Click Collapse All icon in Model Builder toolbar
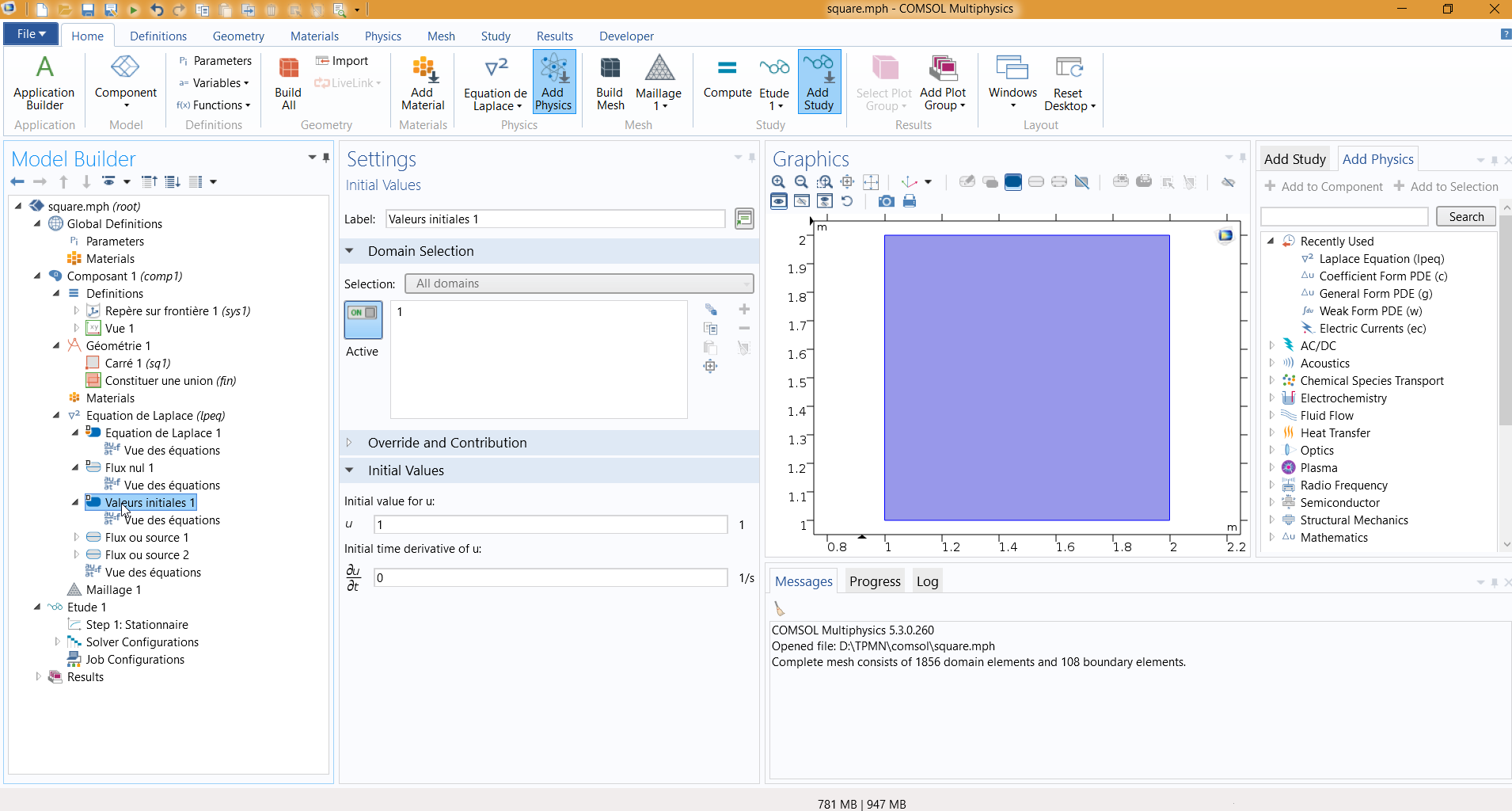Image resolution: width=1512 pixels, height=811 pixels. point(150,182)
